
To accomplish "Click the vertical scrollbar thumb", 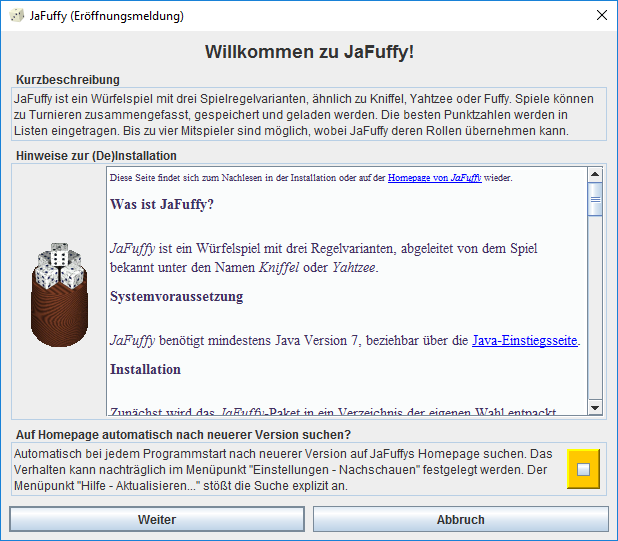I will coord(595,199).
